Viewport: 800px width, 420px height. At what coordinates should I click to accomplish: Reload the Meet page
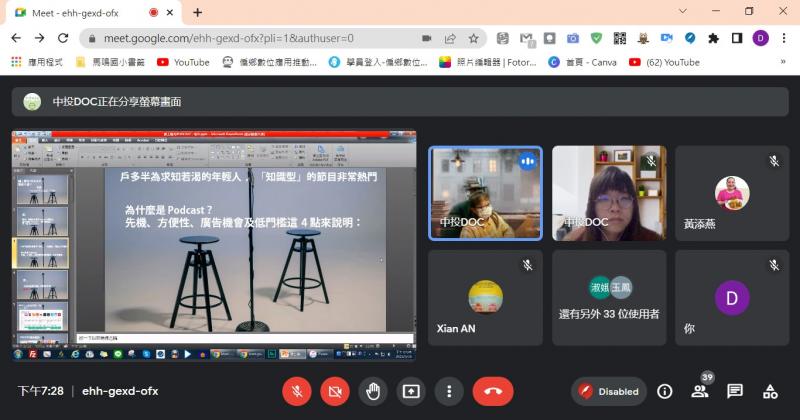[x=63, y=38]
